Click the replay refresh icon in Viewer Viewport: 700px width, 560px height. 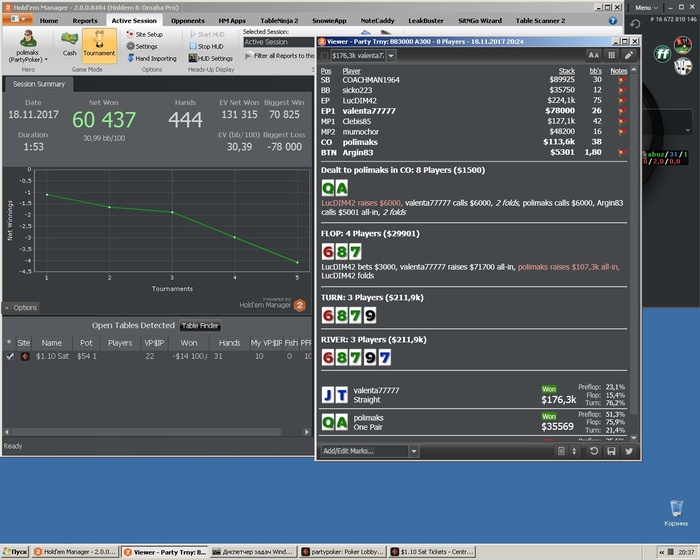tap(594, 451)
